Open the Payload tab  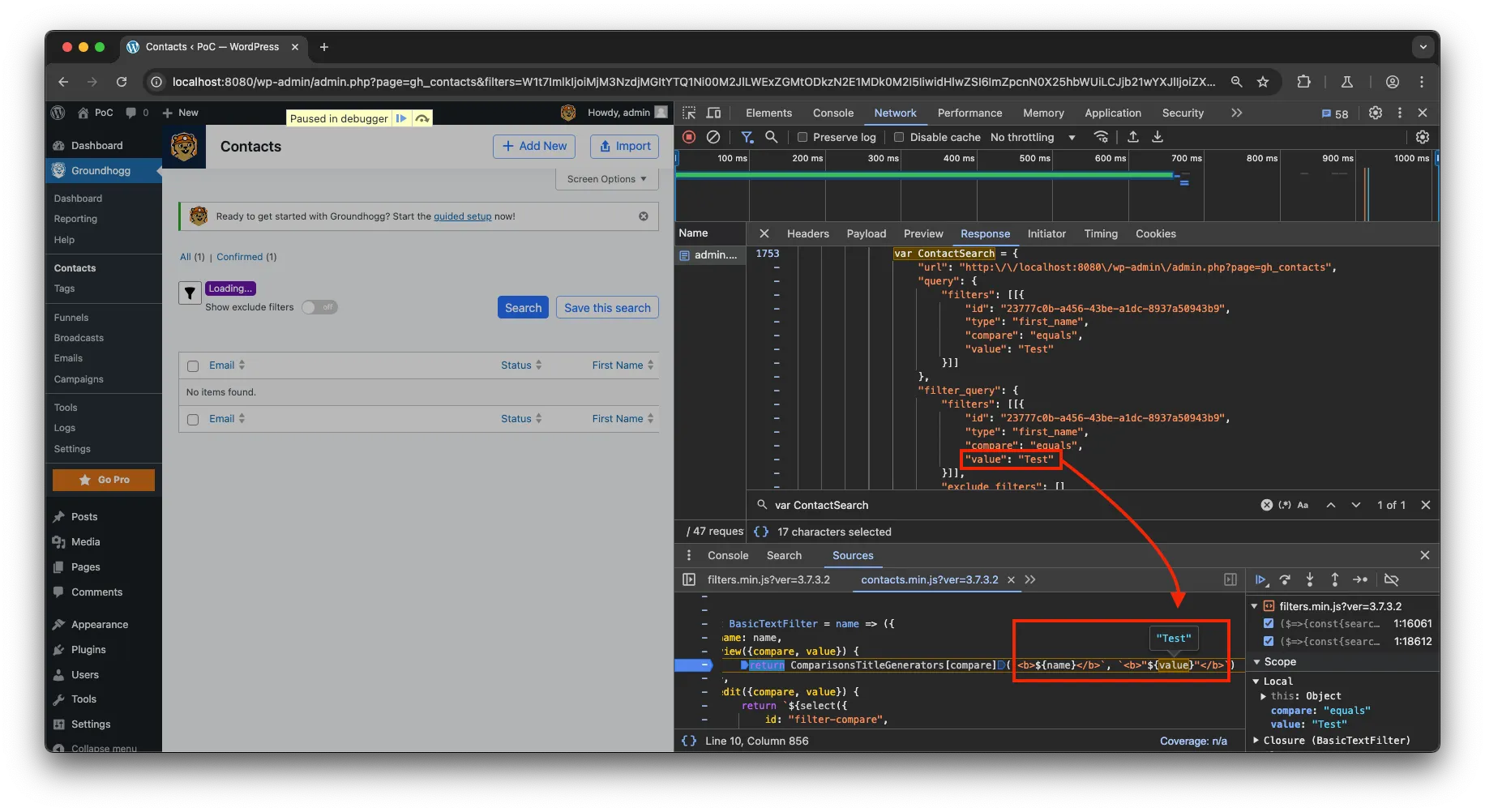866,233
